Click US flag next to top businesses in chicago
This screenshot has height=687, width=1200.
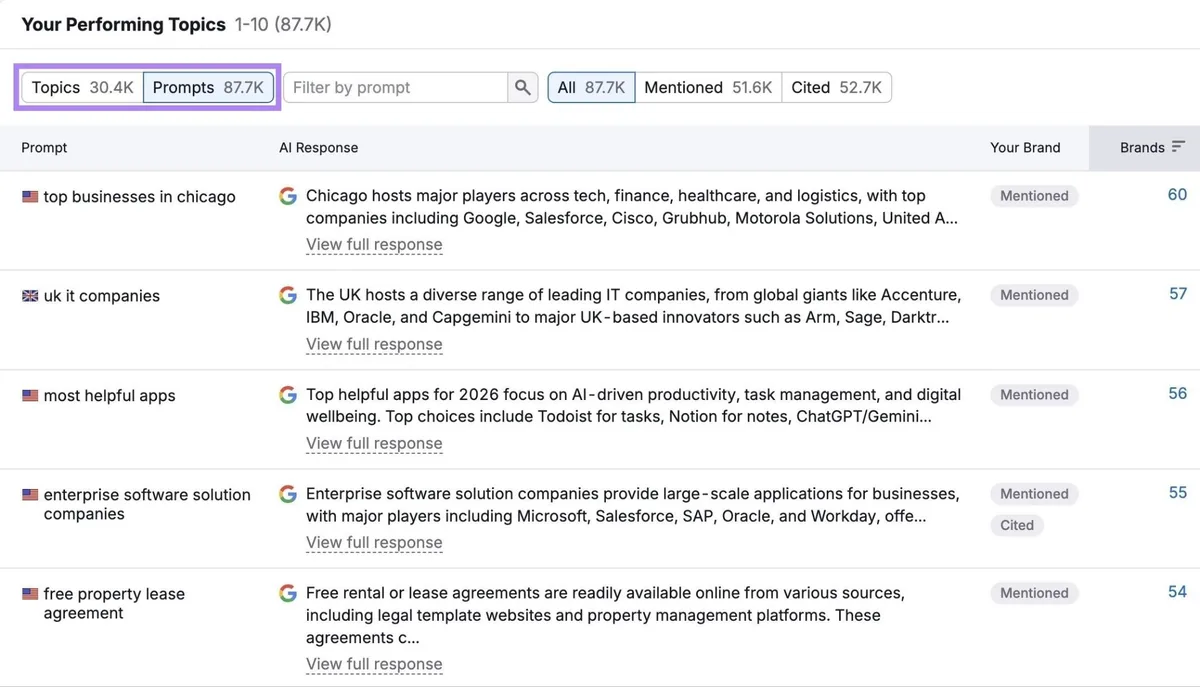[30, 197]
